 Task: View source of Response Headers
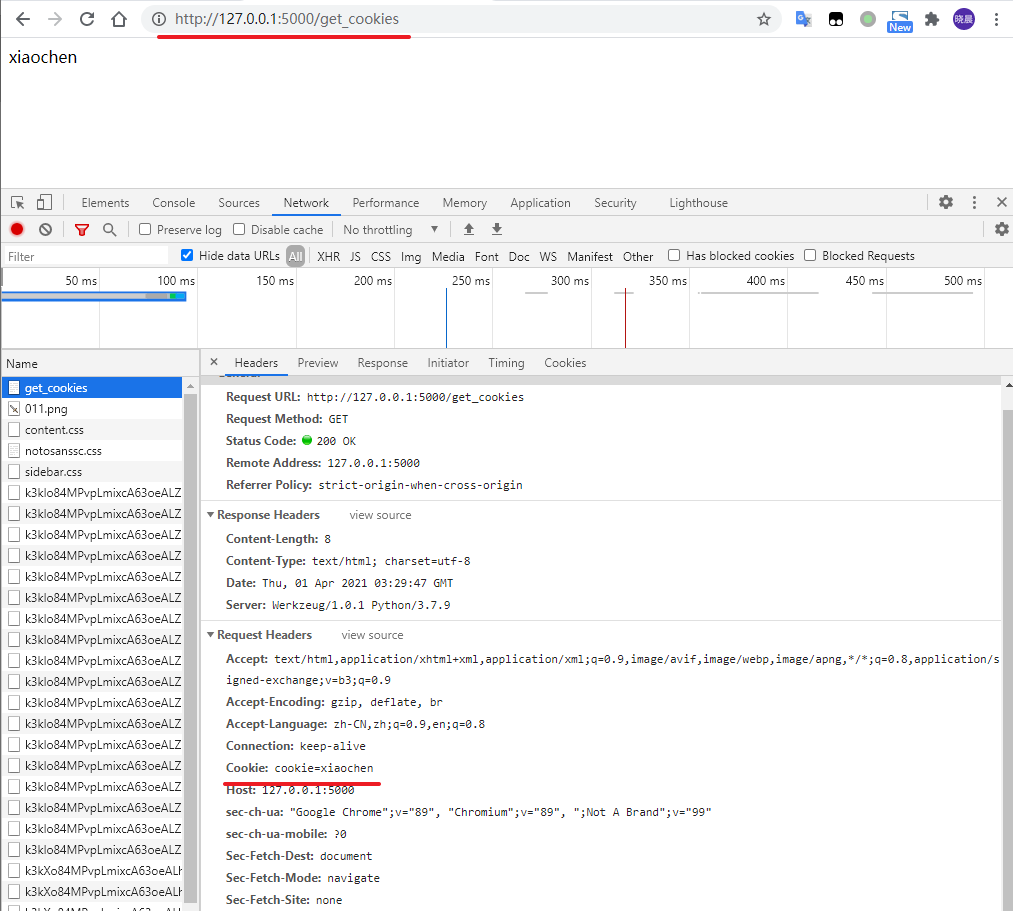click(381, 515)
